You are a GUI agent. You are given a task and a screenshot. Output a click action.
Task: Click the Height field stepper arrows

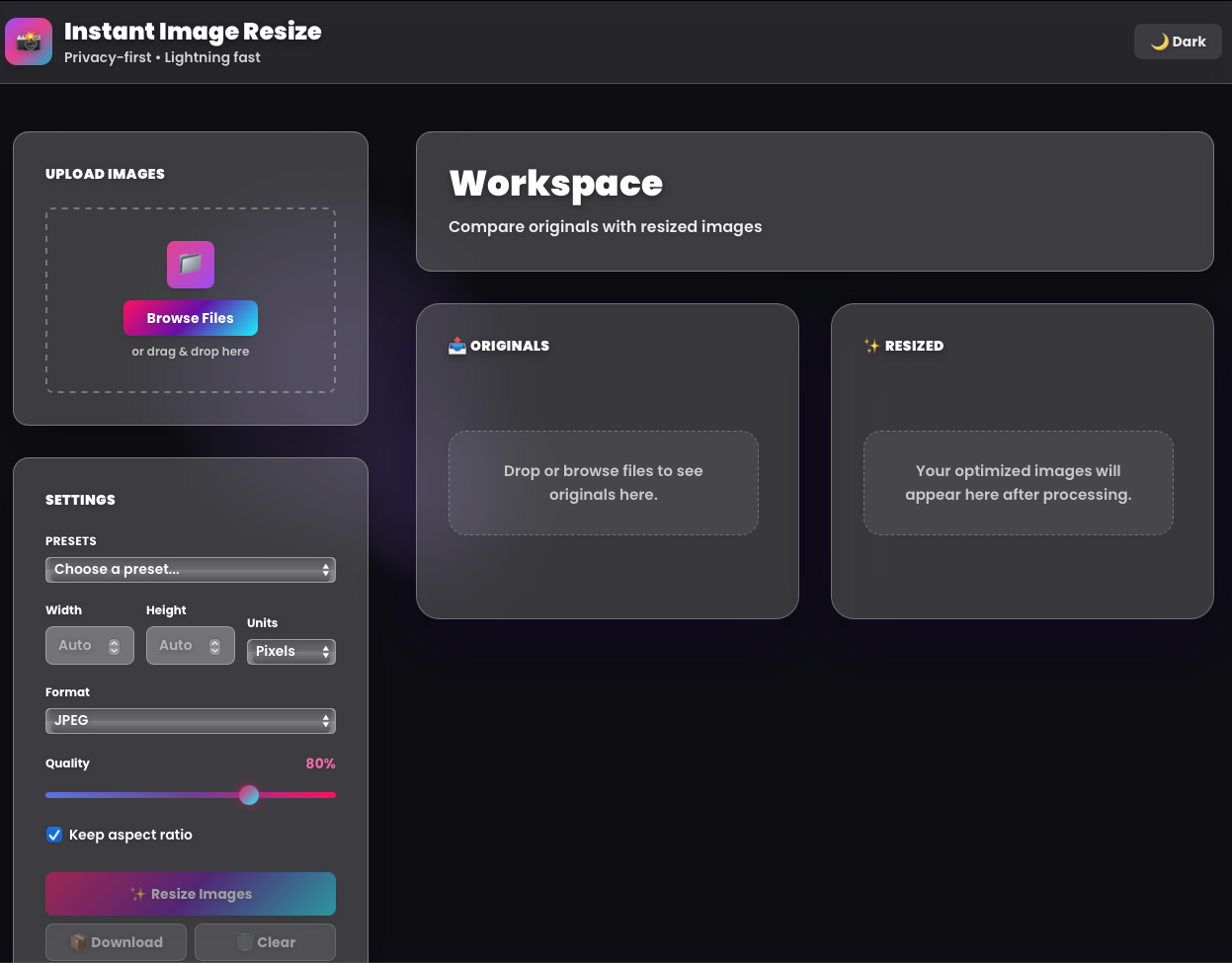pos(215,646)
